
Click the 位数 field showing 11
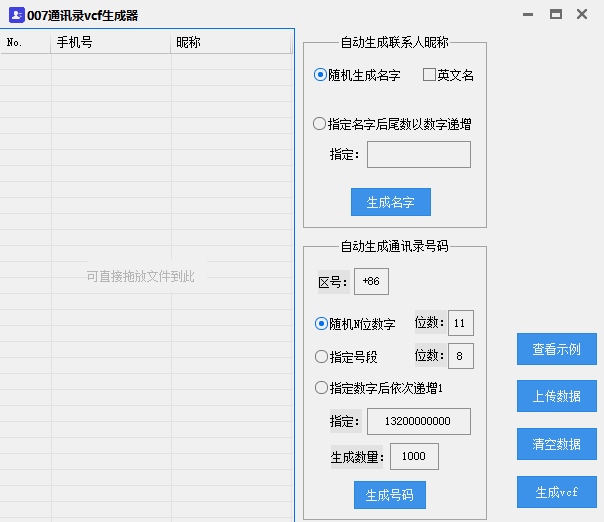click(x=461, y=323)
